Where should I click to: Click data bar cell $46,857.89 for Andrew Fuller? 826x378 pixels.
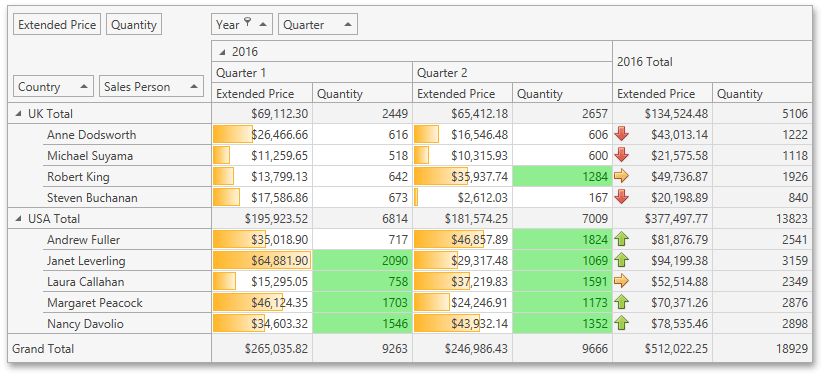(x=462, y=240)
